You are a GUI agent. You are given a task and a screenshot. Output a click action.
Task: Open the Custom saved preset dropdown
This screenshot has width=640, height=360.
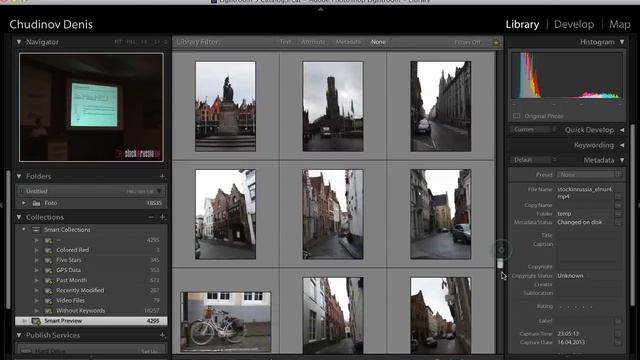coord(533,129)
